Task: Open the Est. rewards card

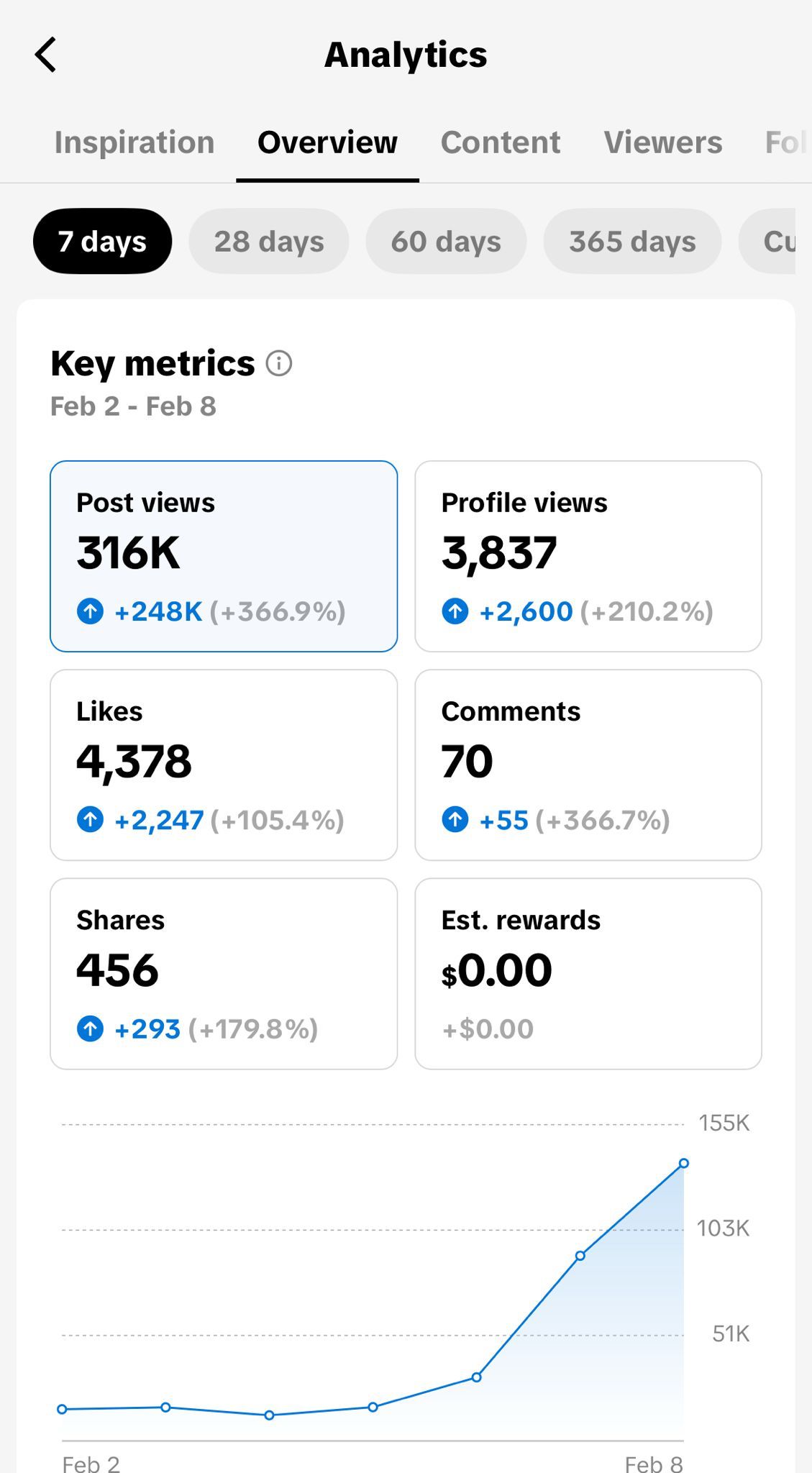Action: click(x=588, y=973)
